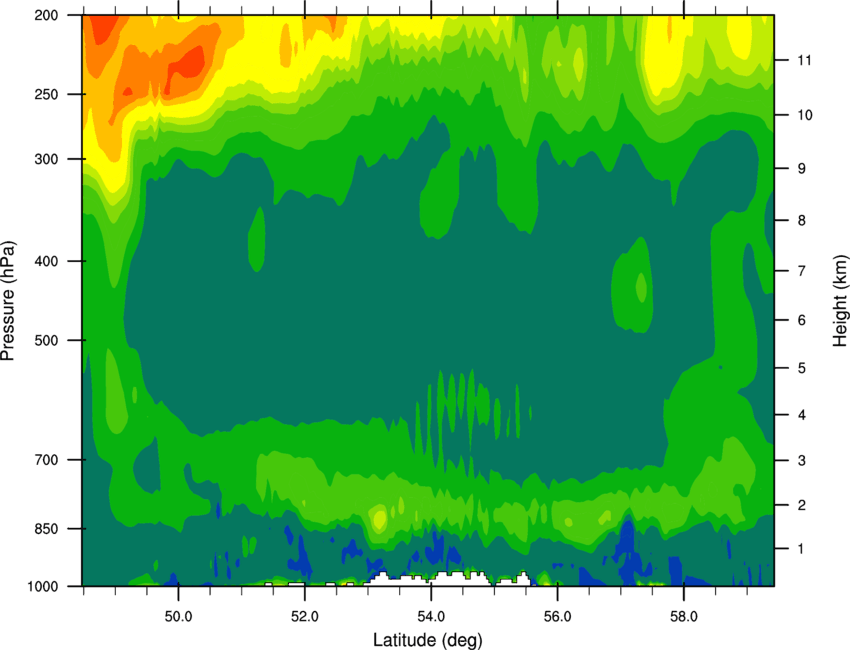850x650 pixels.
Task: Select the 50.0 latitude tick label
Action: pyautogui.click(x=178, y=617)
